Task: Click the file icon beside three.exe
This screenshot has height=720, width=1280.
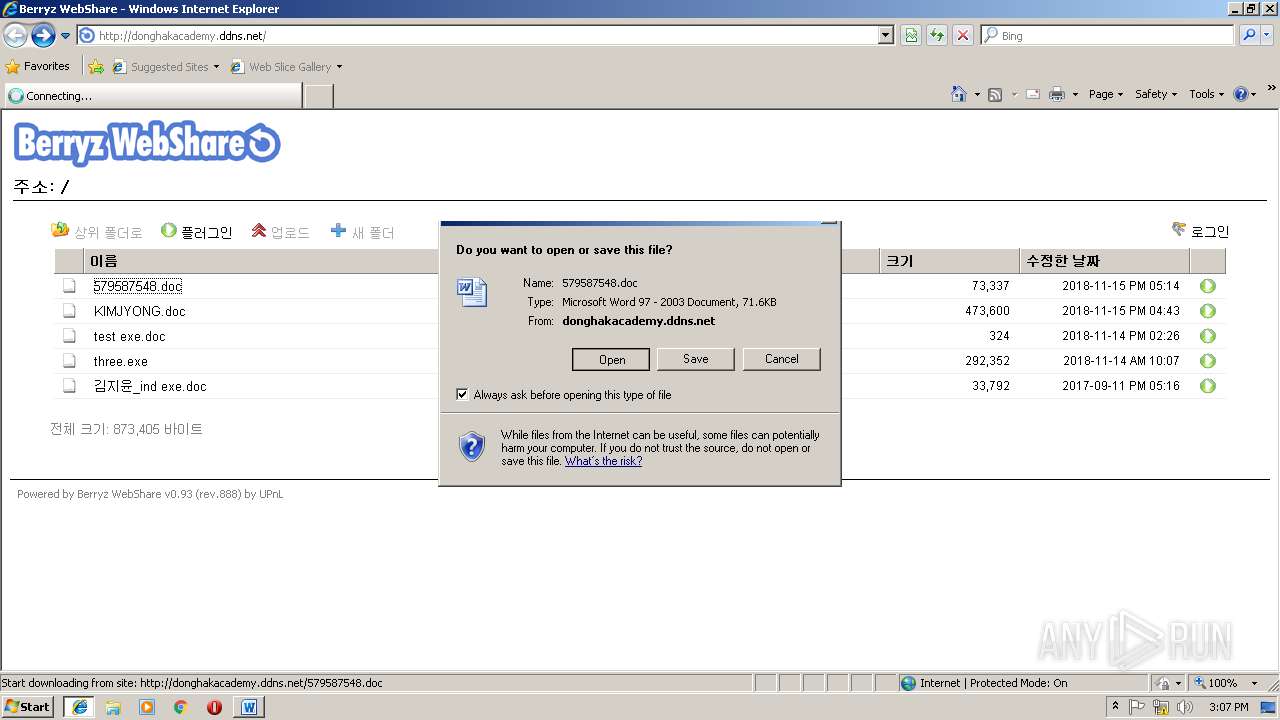Action: coord(69,361)
